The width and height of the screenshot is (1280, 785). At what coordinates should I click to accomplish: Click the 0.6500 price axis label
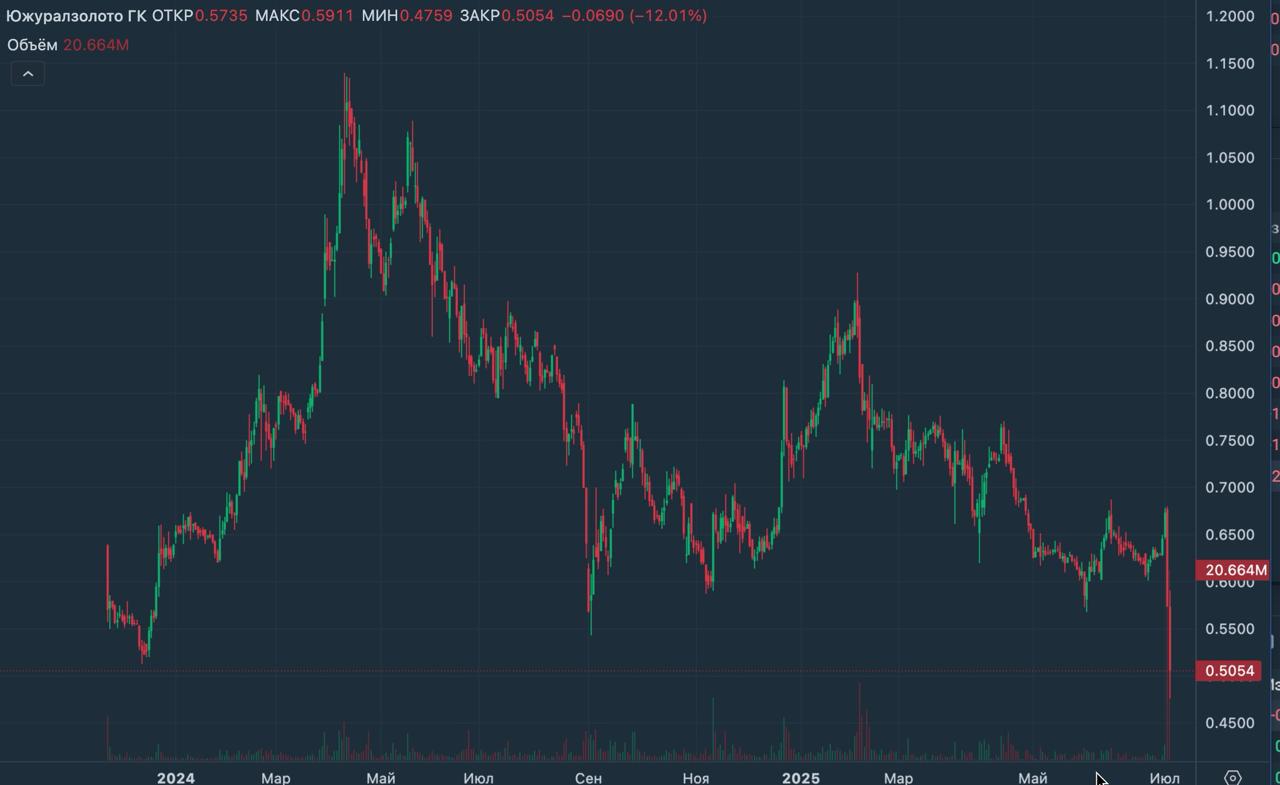point(1230,535)
